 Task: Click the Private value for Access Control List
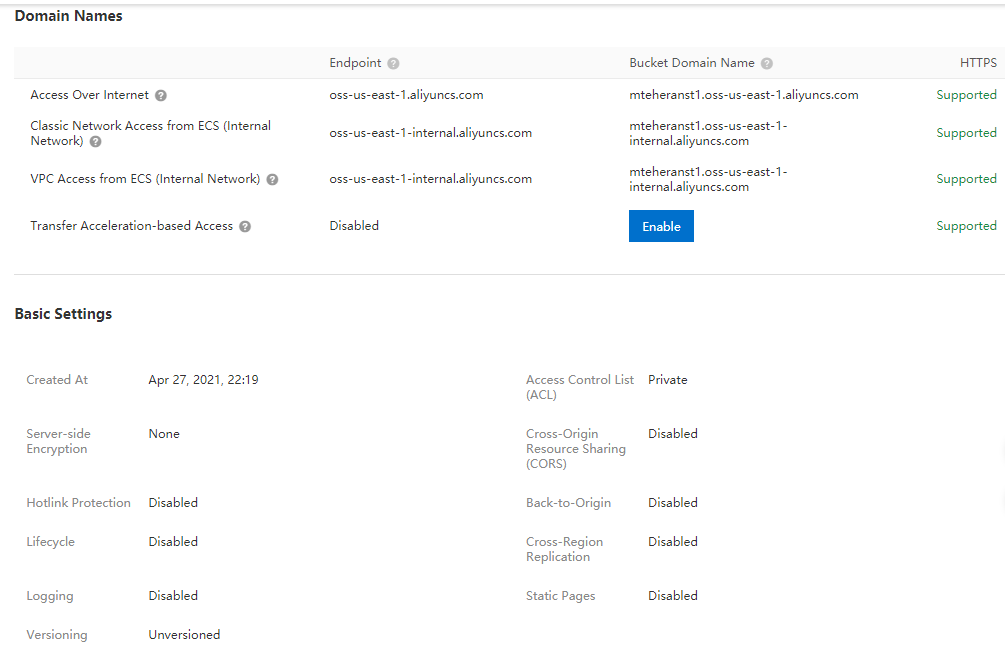pyautogui.click(x=667, y=380)
